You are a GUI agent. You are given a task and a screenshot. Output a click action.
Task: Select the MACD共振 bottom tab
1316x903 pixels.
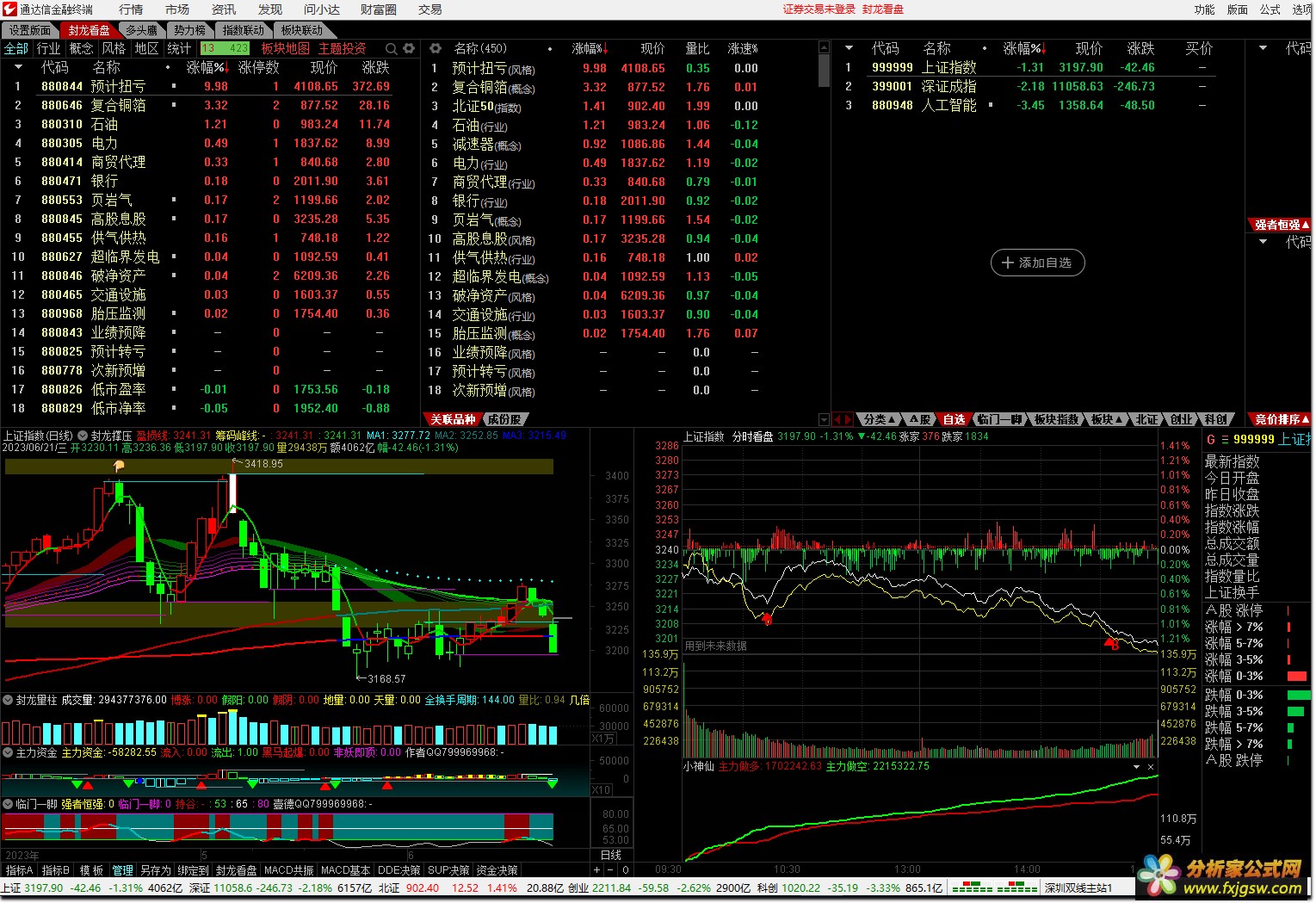tap(289, 870)
